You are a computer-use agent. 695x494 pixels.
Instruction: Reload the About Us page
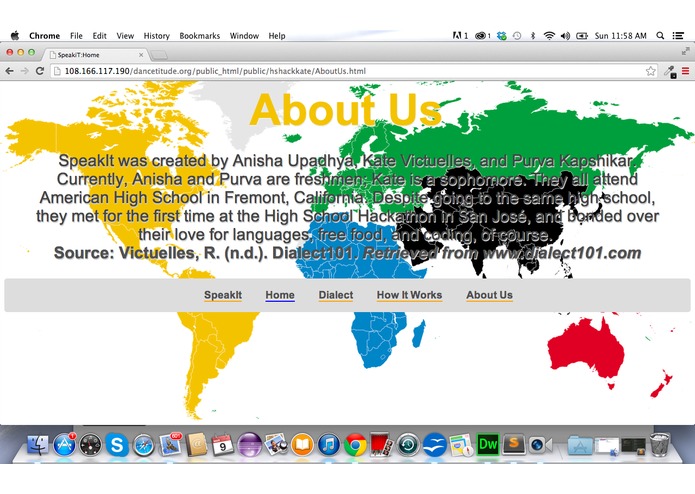click(40, 71)
